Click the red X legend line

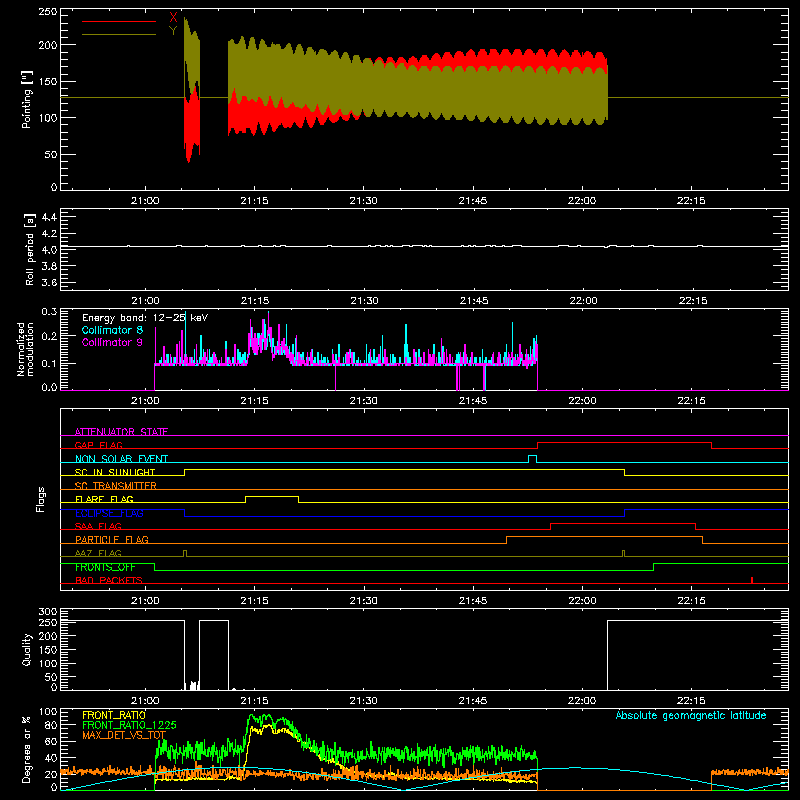coord(119,21)
